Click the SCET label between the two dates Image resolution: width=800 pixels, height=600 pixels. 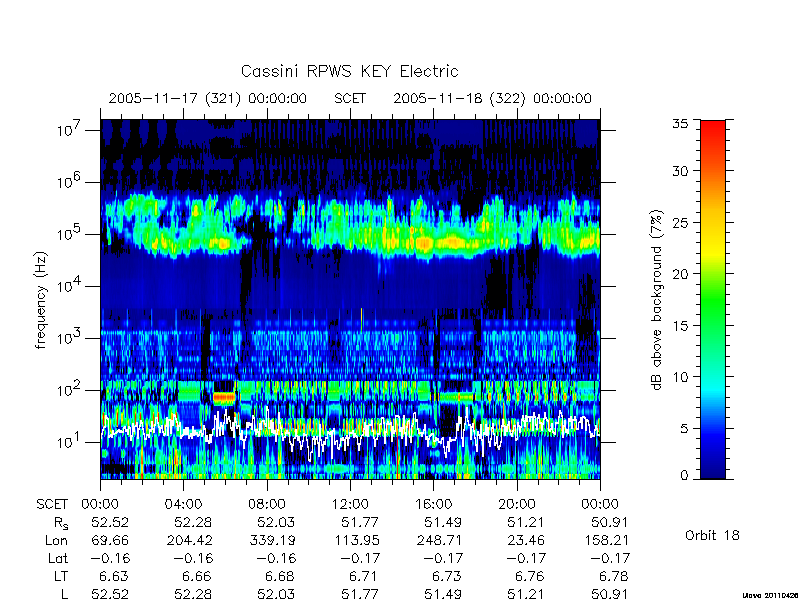coord(350,98)
